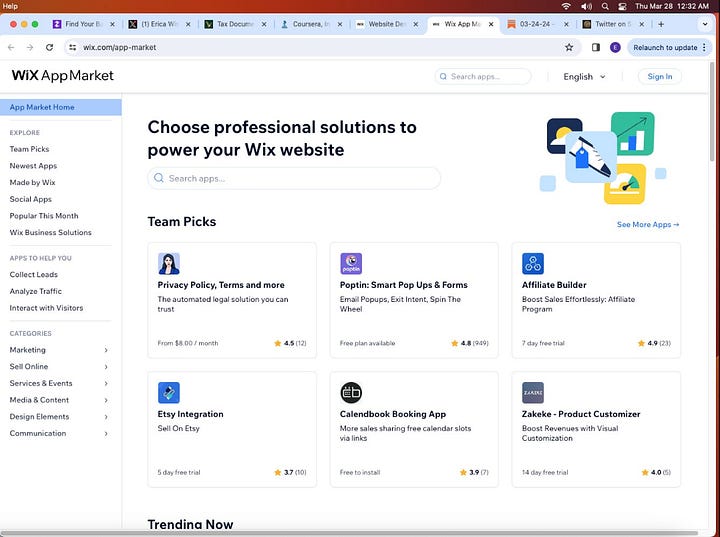Open the Calendbook Booking App icon
The width and height of the screenshot is (720, 537).
[351, 393]
